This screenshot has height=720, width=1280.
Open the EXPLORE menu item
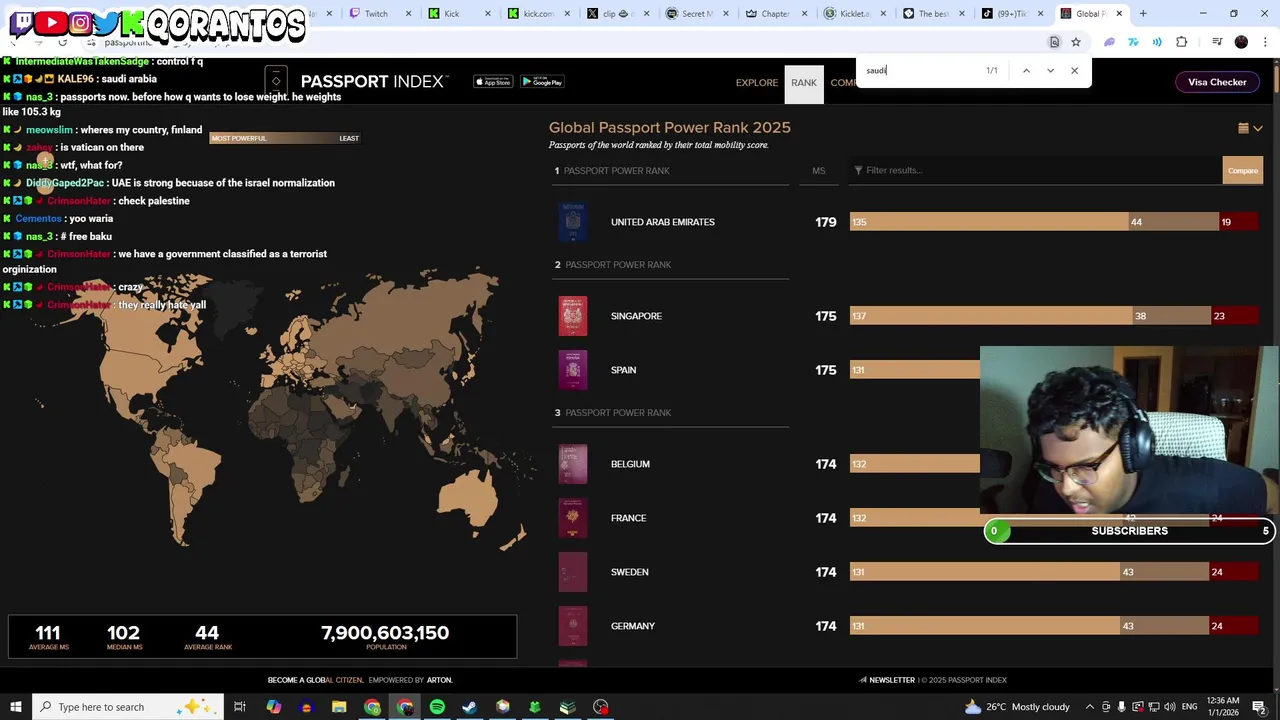click(757, 82)
